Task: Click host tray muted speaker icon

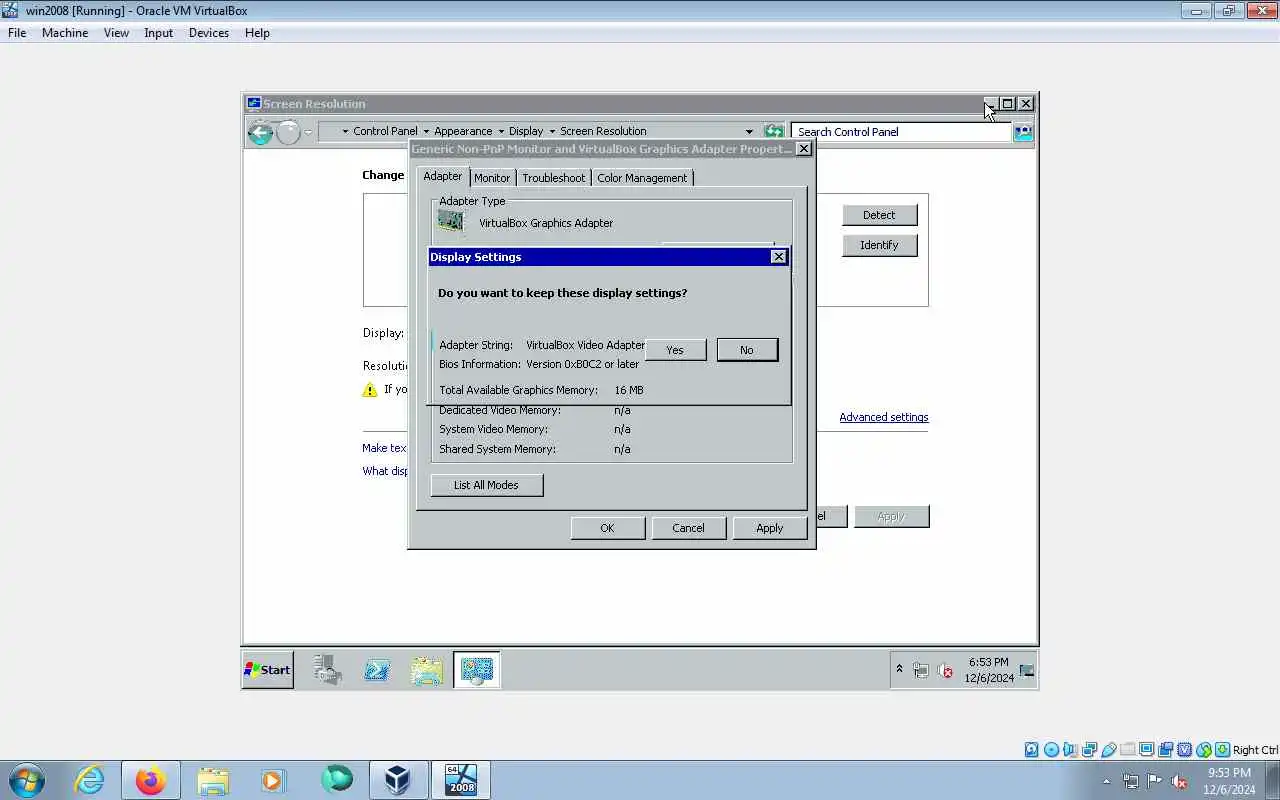Action: (x=1179, y=781)
